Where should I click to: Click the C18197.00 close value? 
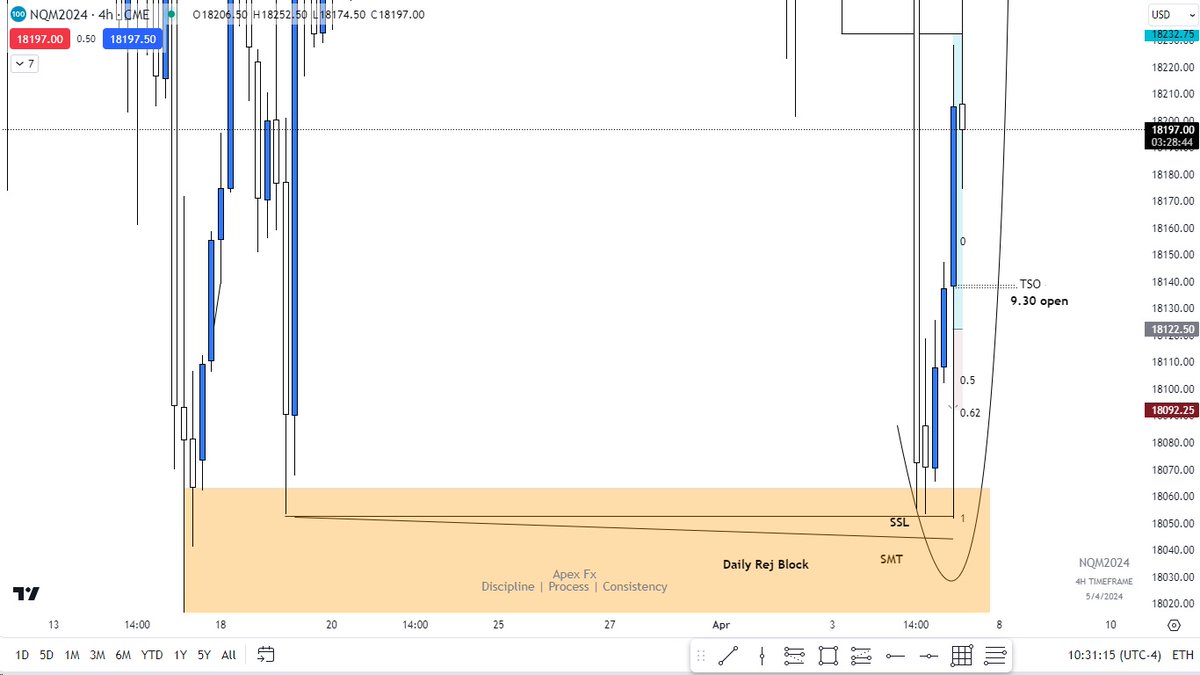[396, 15]
